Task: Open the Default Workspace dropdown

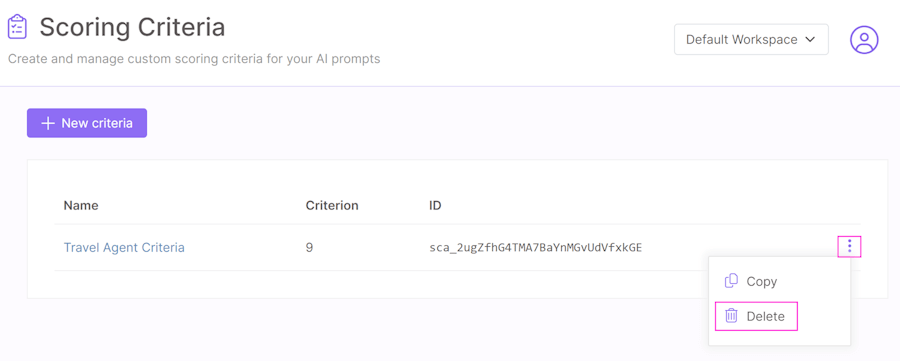Action: pyautogui.click(x=751, y=40)
